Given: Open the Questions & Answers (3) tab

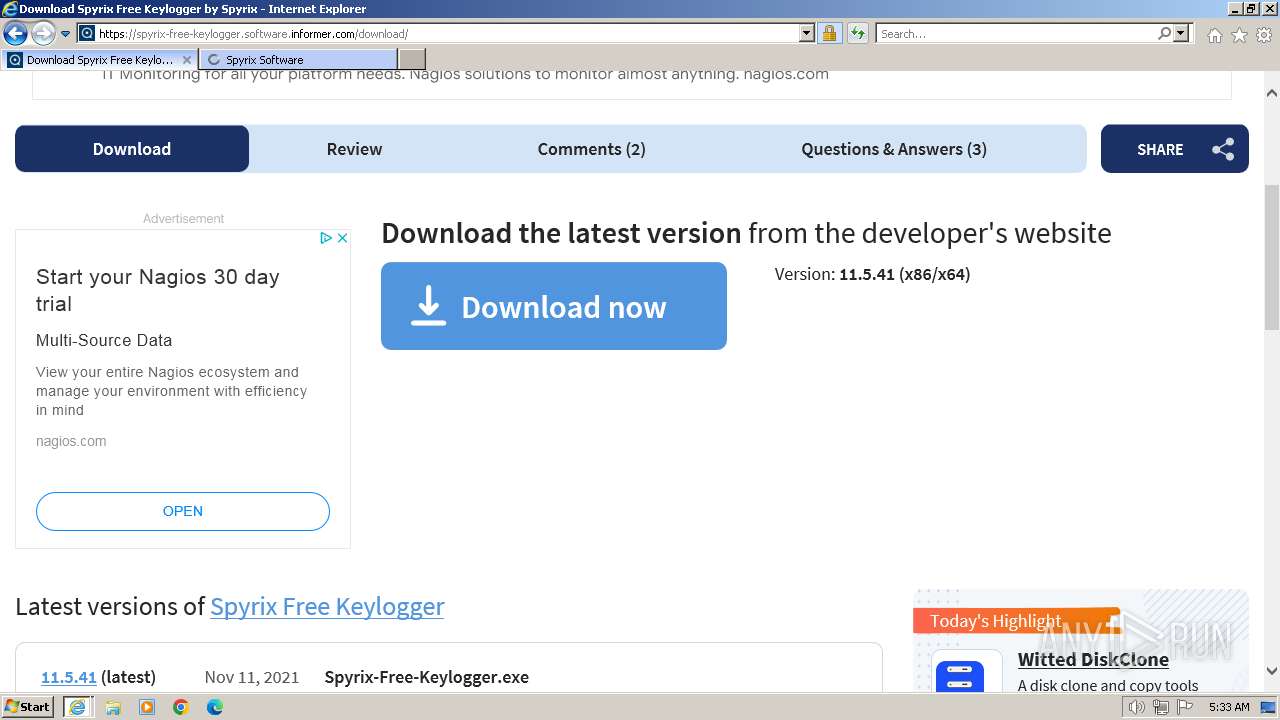Looking at the screenshot, I should 894,149.
